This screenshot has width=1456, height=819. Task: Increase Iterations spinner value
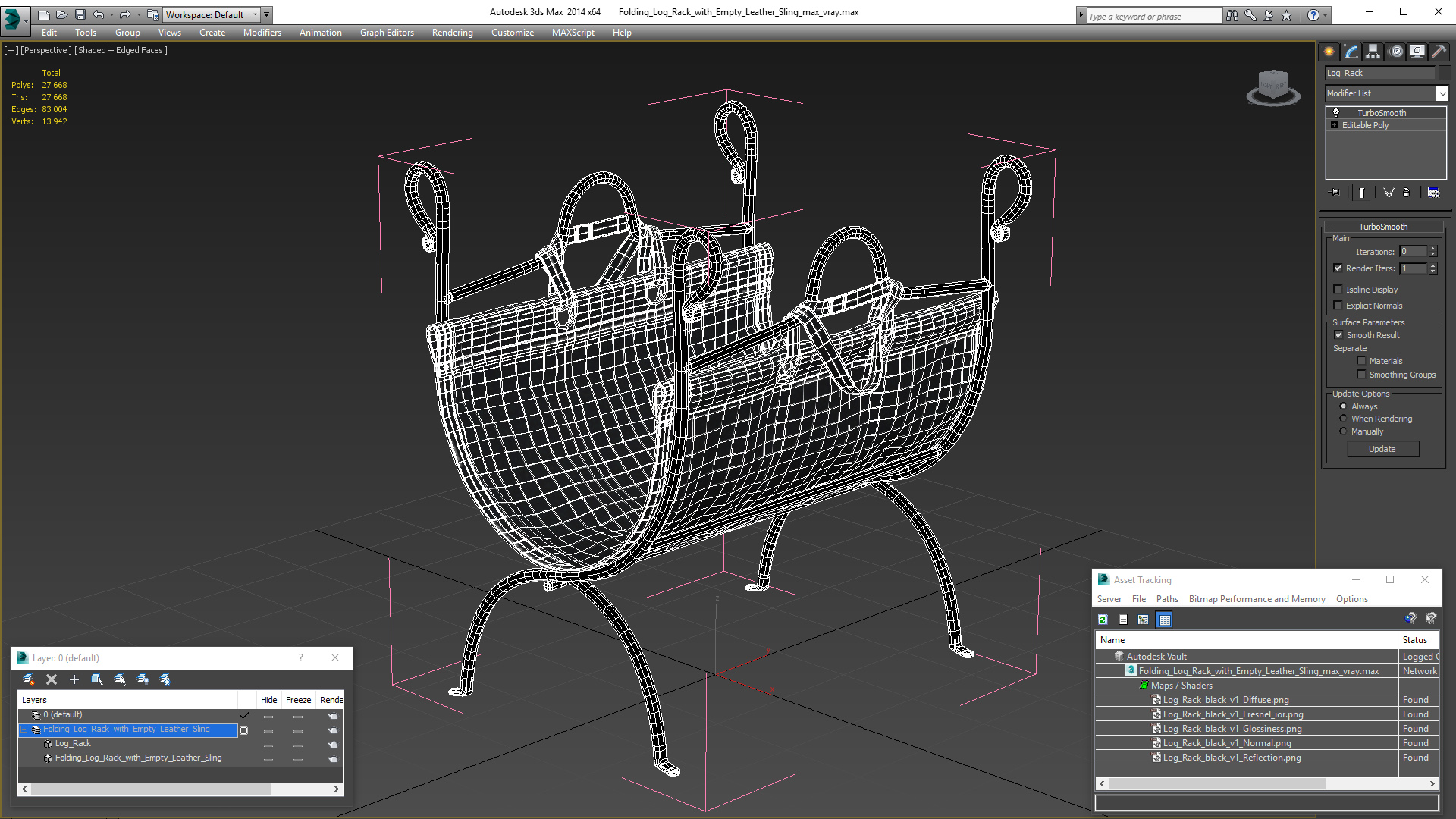[1432, 249]
